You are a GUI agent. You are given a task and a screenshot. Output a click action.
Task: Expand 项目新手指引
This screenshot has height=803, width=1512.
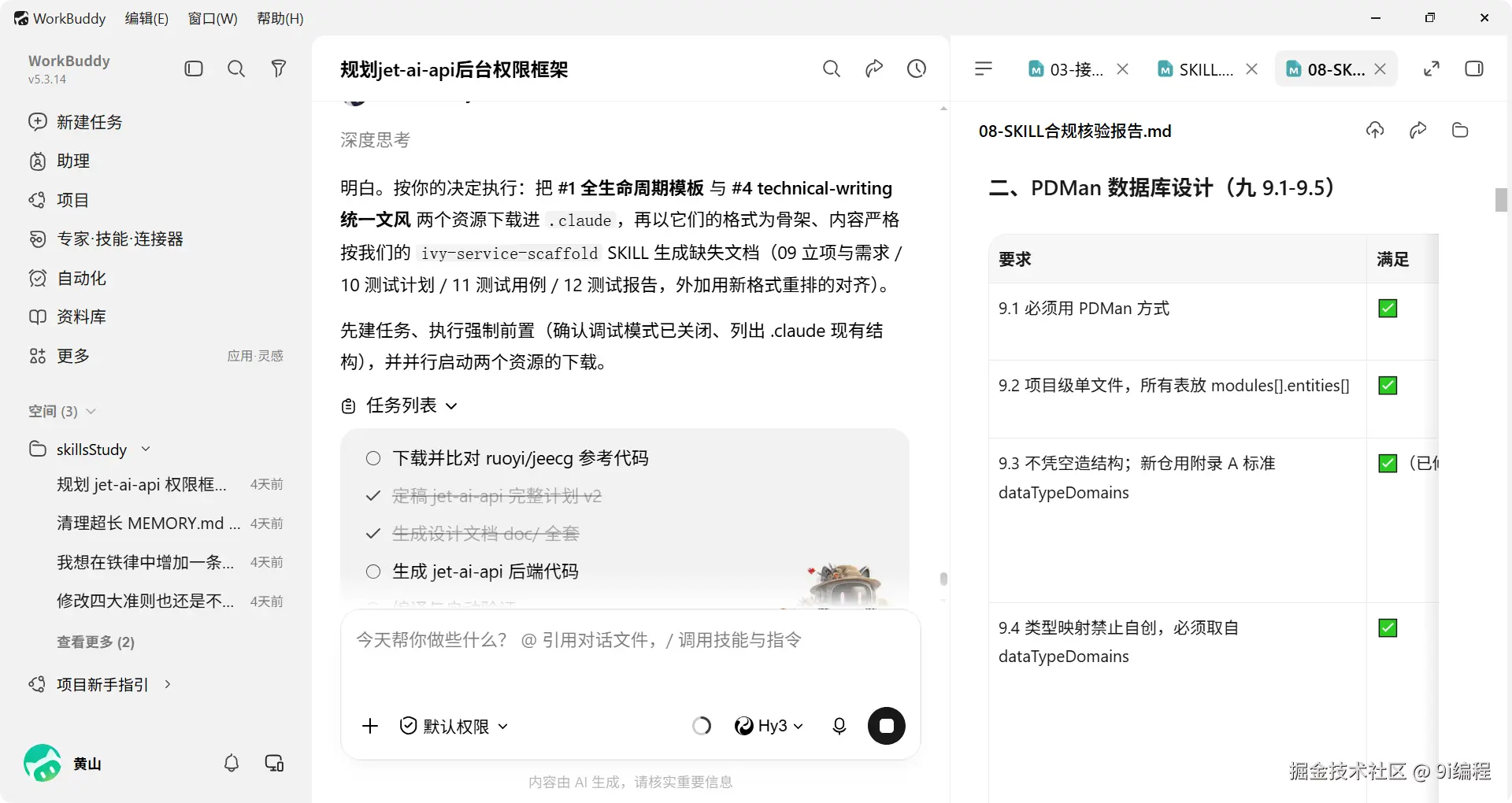coord(101,684)
